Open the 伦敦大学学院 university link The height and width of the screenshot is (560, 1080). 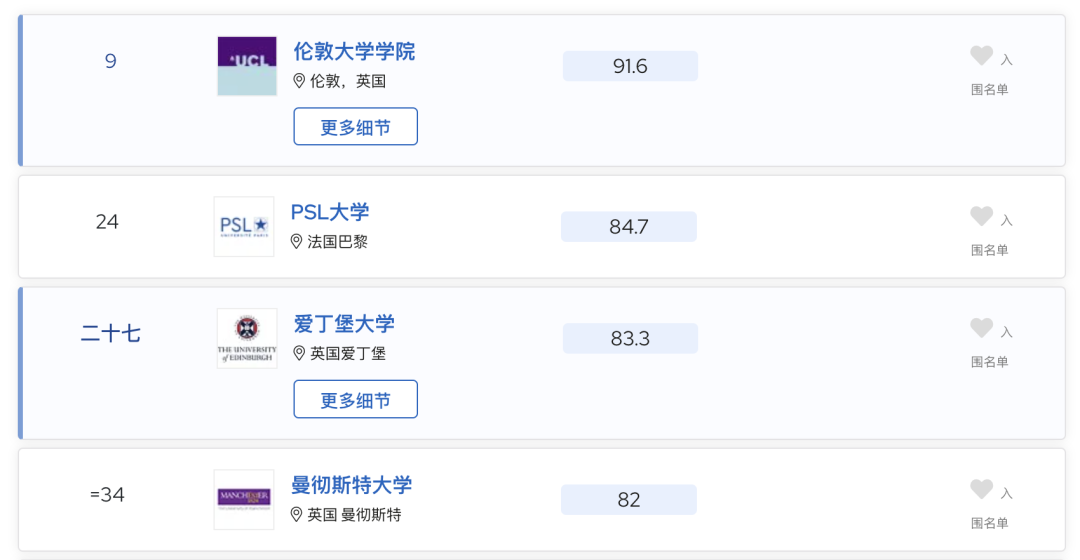[354, 52]
